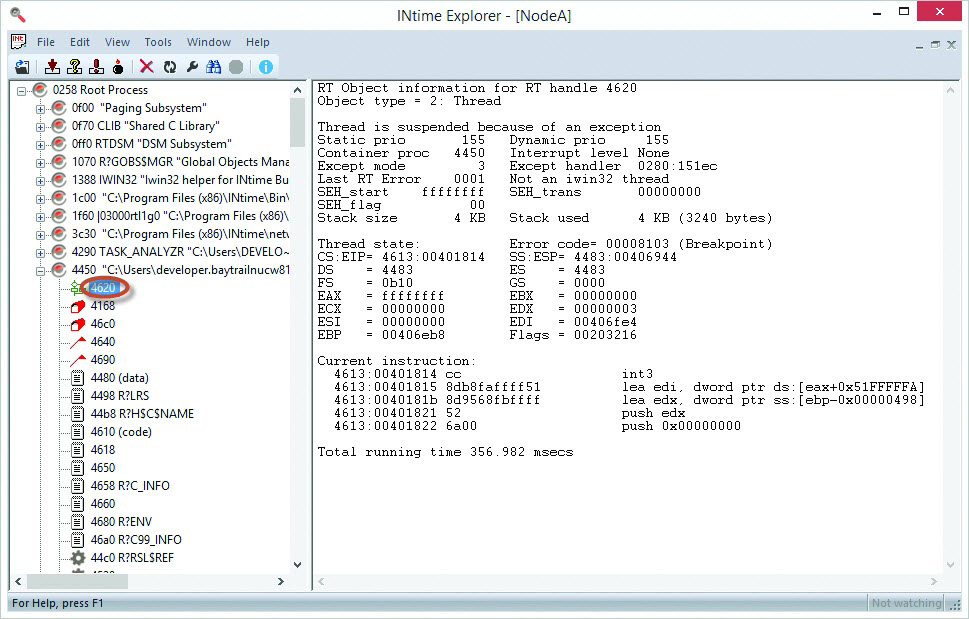Click the blue info about icon
969x619 pixels.
click(266, 67)
